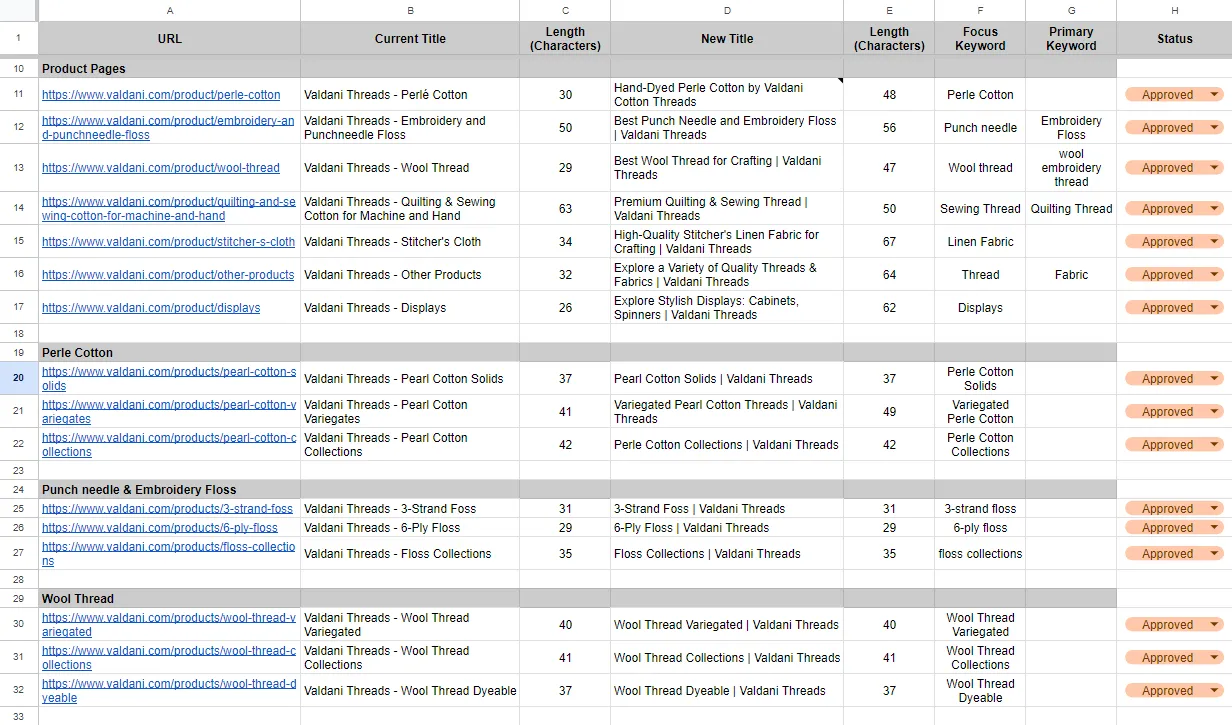The image size is (1232, 725).
Task: Select row 10 header
Action: tap(19, 69)
